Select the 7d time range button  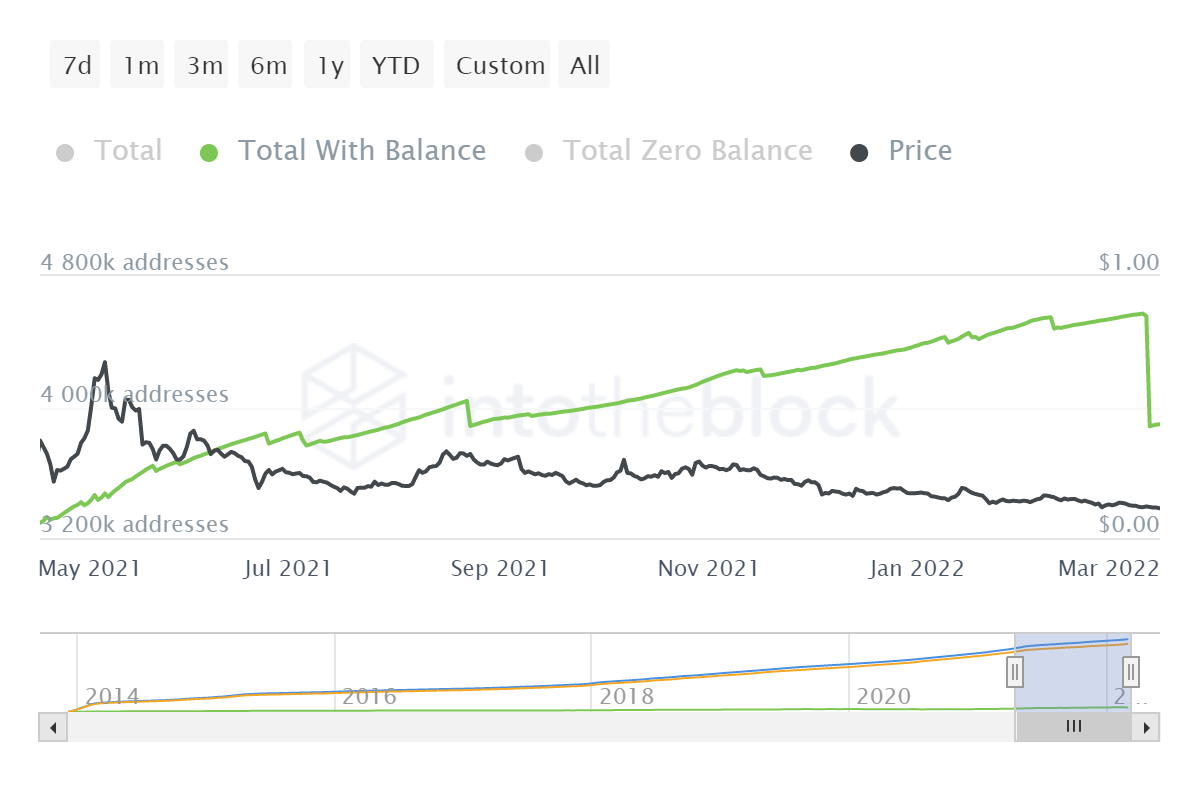76,66
